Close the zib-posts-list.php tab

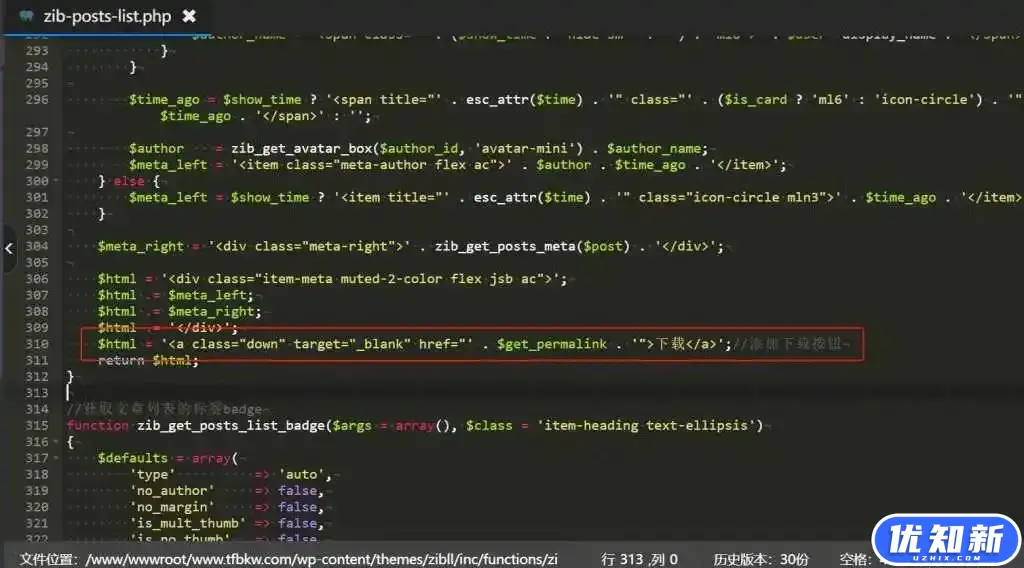189,17
